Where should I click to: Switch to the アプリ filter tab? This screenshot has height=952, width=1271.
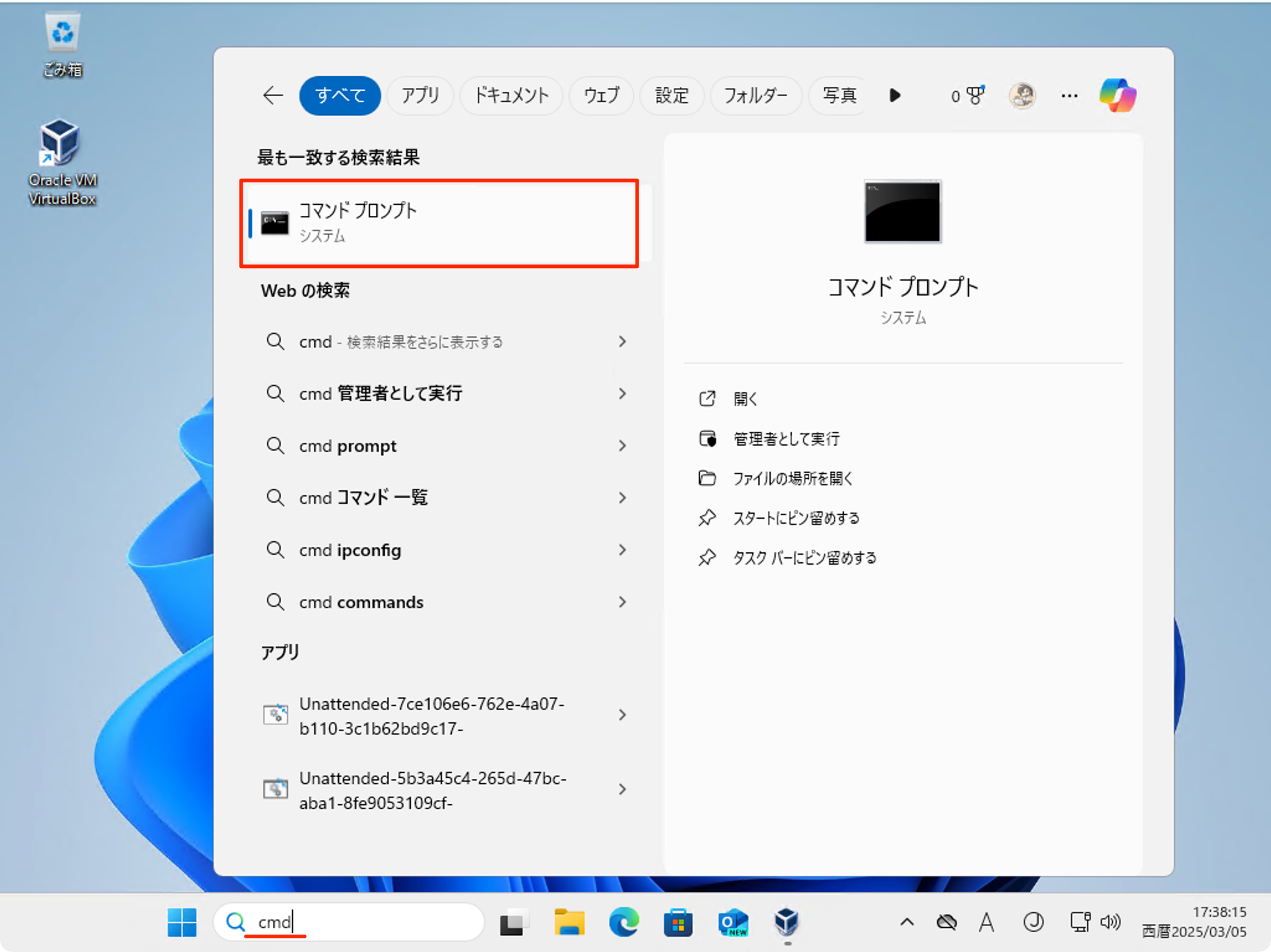click(420, 95)
